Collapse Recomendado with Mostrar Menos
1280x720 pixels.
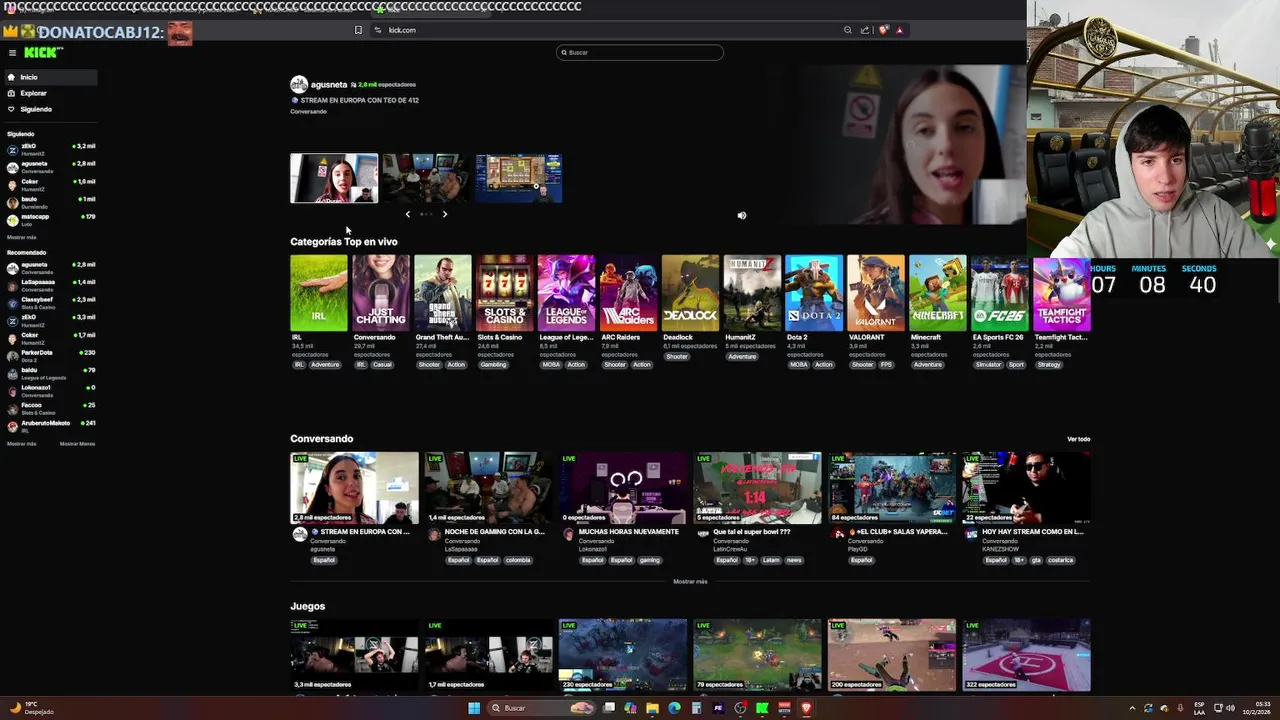tap(77, 443)
